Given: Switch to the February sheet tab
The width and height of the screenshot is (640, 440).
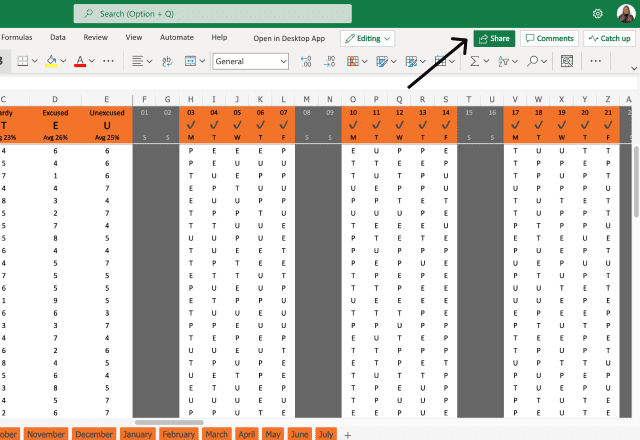Looking at the screenshot, I should click(179, 434).
